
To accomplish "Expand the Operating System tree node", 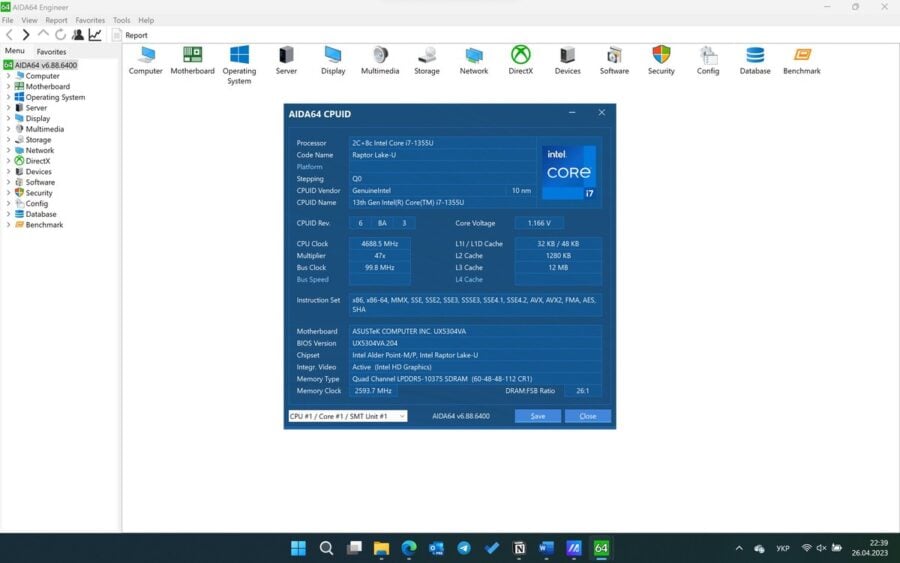I will [x=8, y=97].
